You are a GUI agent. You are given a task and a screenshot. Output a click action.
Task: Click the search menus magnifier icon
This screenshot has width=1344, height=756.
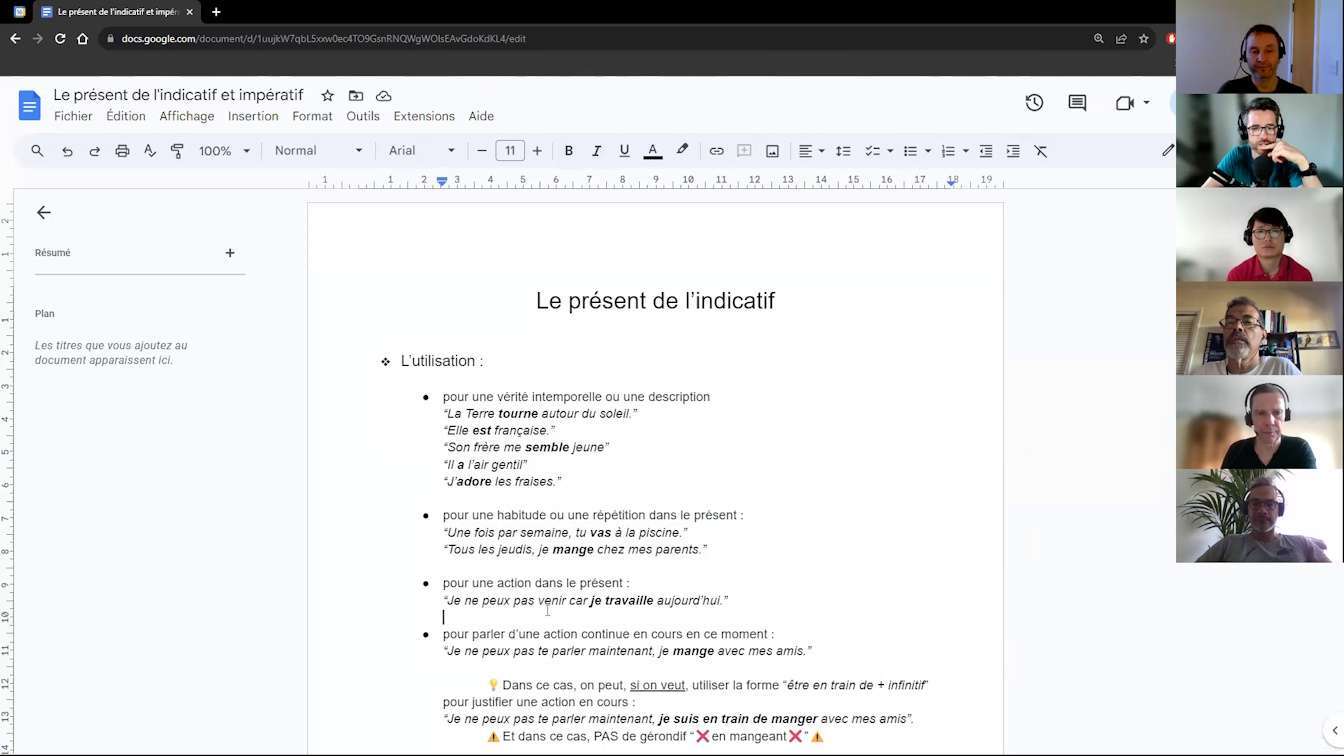click(x=37, y=151)
